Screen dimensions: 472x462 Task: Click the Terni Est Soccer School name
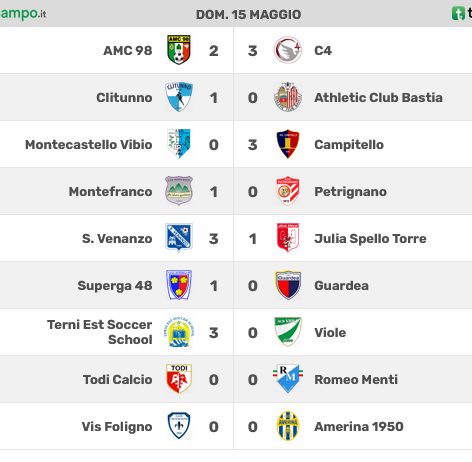(100, 332)
